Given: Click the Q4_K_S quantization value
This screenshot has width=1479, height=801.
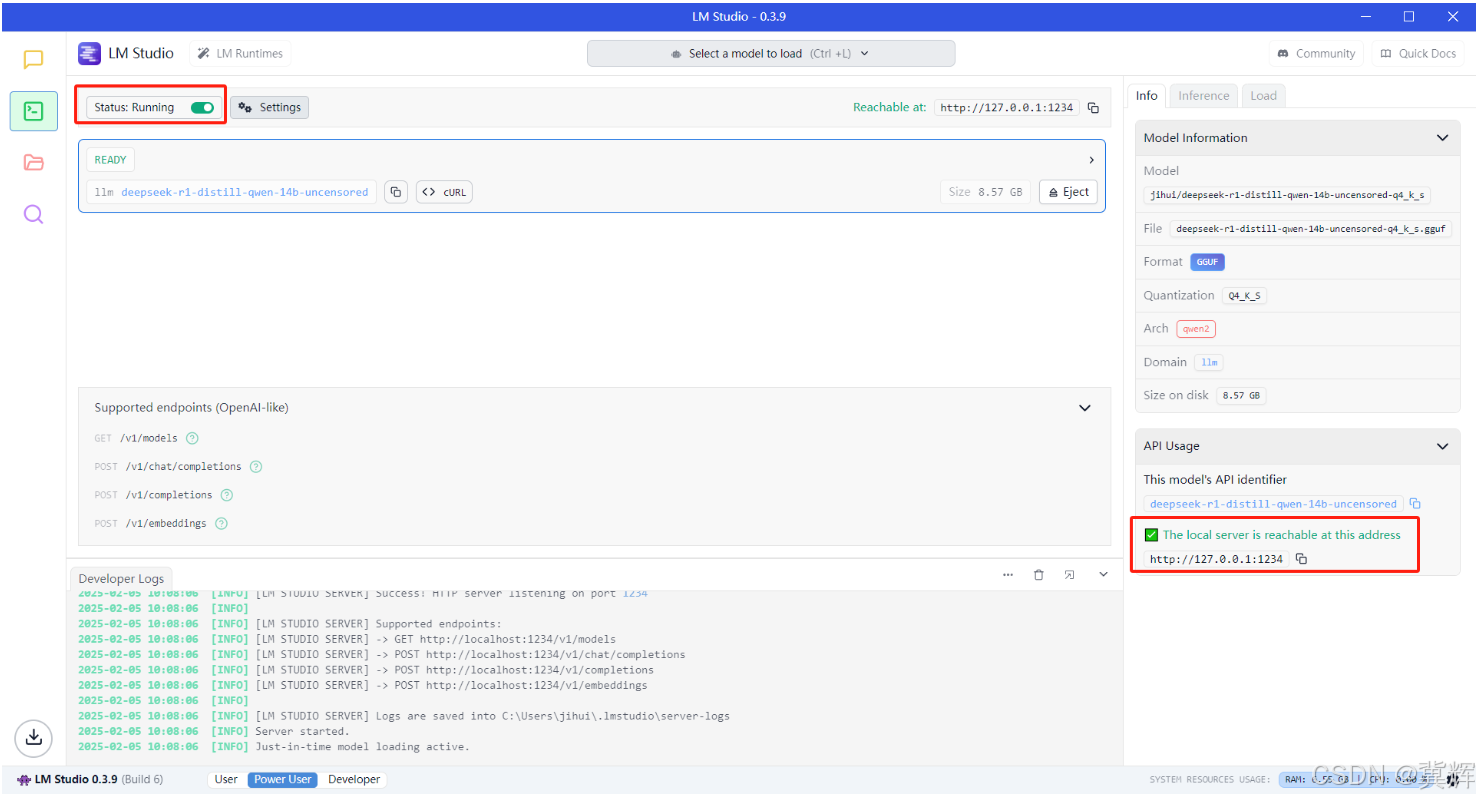Looking at the screenshot, I should pos(1244,296).
